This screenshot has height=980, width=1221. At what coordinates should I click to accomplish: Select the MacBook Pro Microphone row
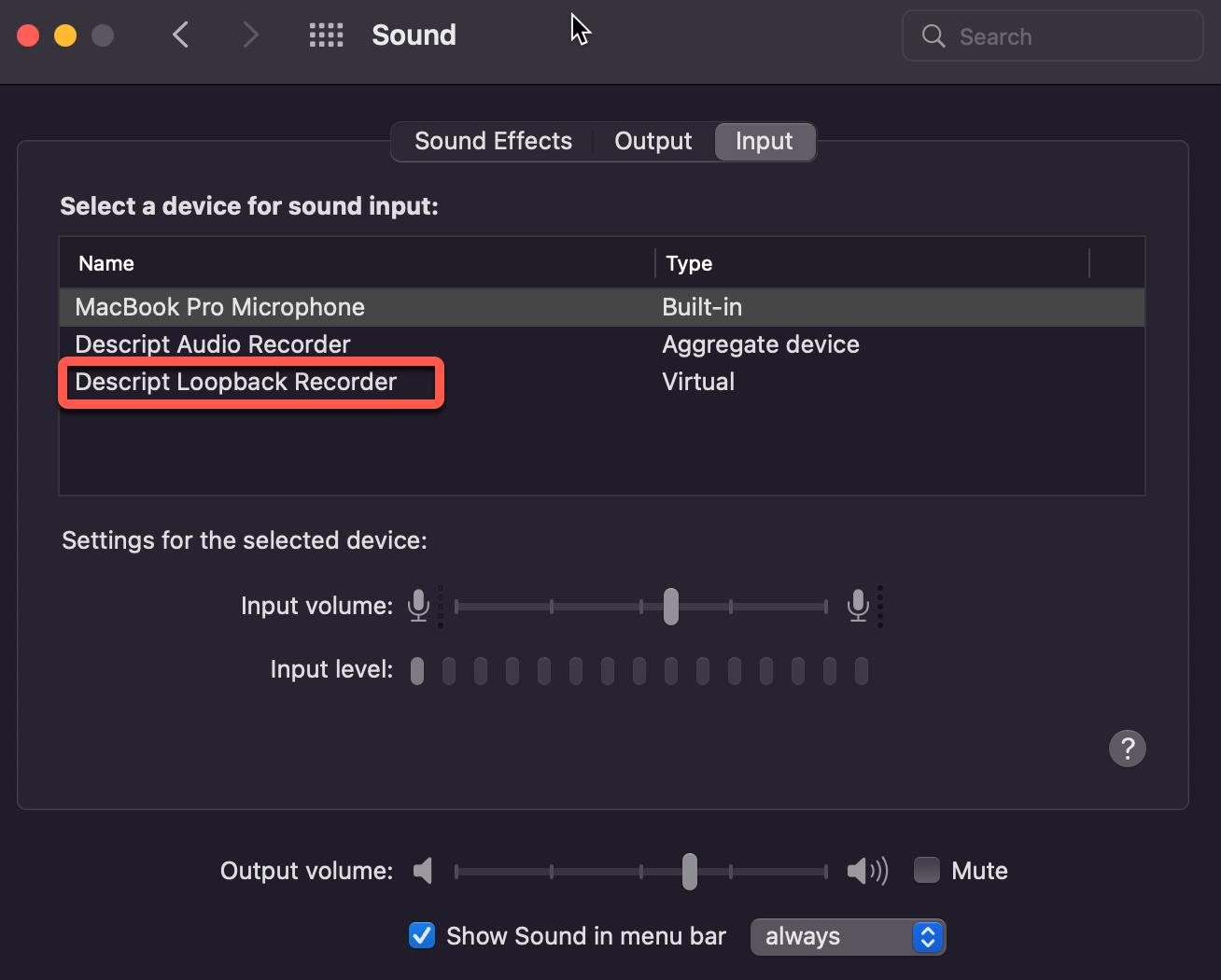220,306
